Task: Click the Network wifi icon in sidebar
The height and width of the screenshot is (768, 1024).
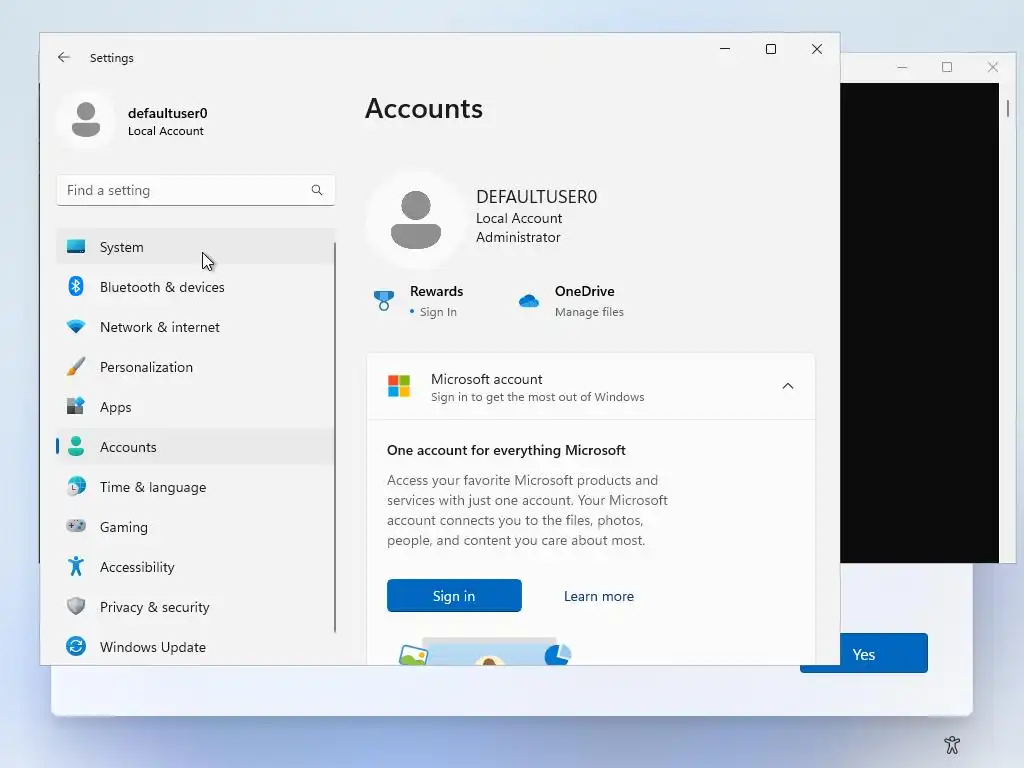Action: (76, 327)
